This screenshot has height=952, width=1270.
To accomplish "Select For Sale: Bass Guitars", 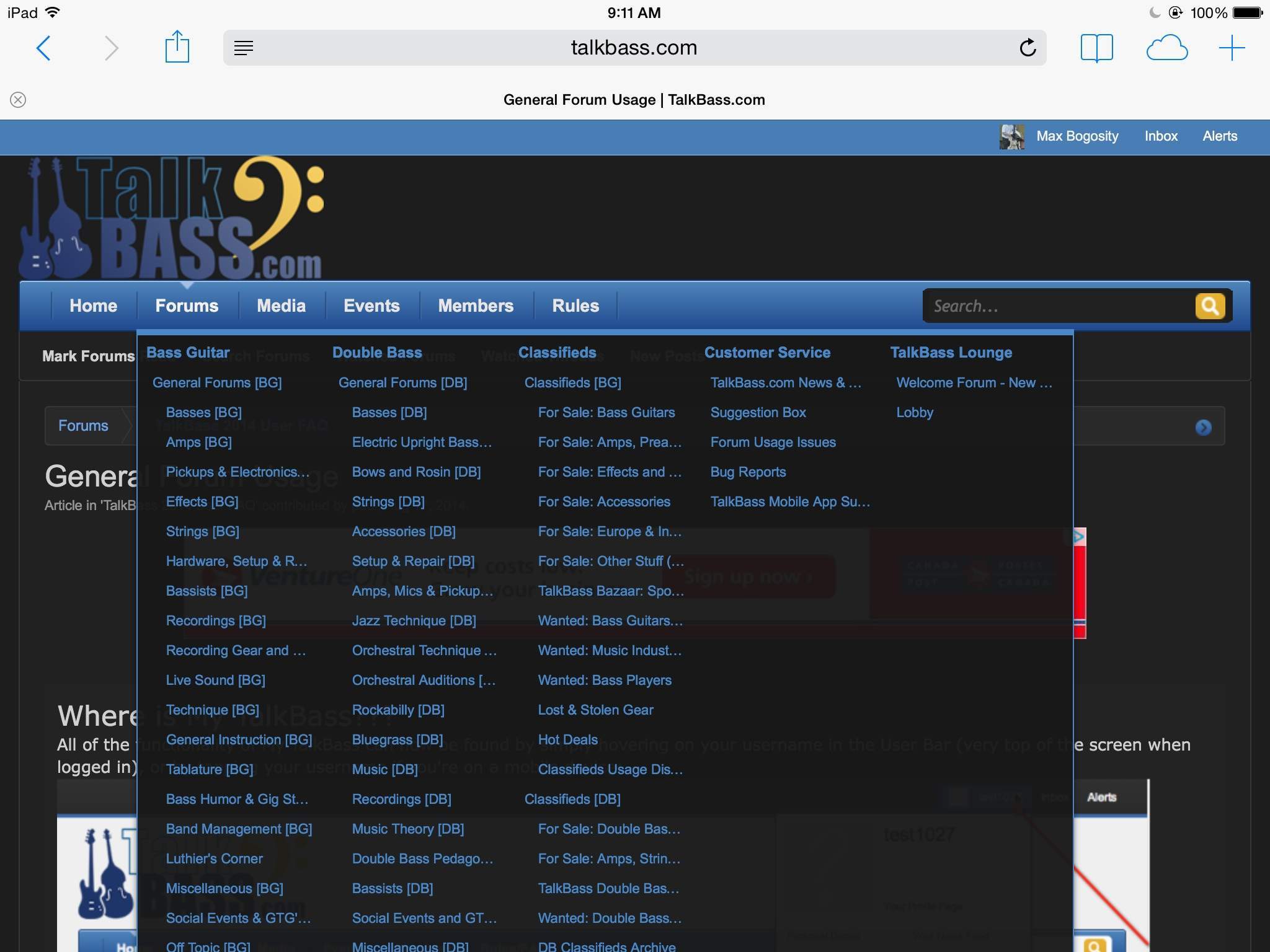I will pos(606,413).
